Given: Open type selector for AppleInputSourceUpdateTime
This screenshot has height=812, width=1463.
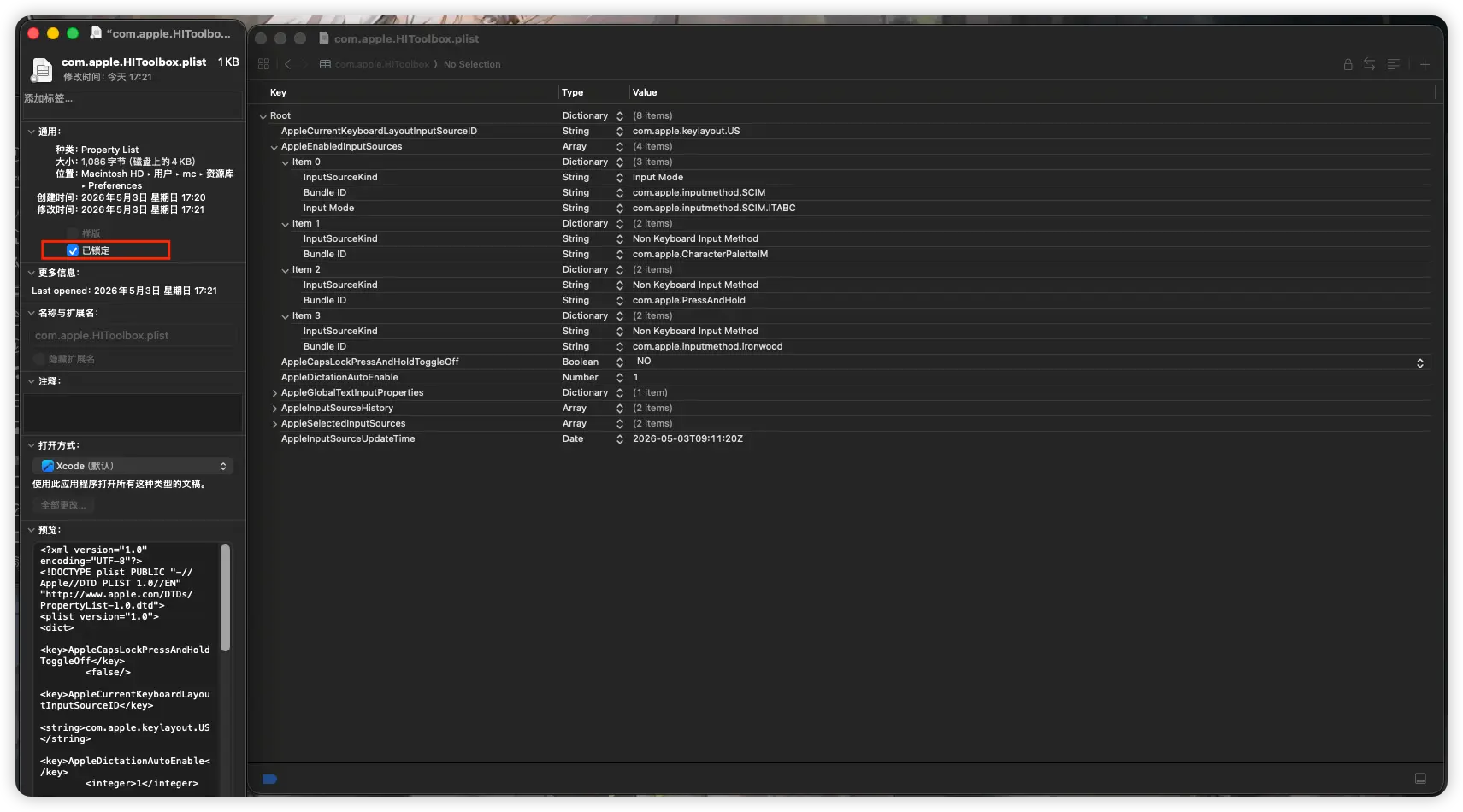Looking at the screenshot, I should 620,439.
